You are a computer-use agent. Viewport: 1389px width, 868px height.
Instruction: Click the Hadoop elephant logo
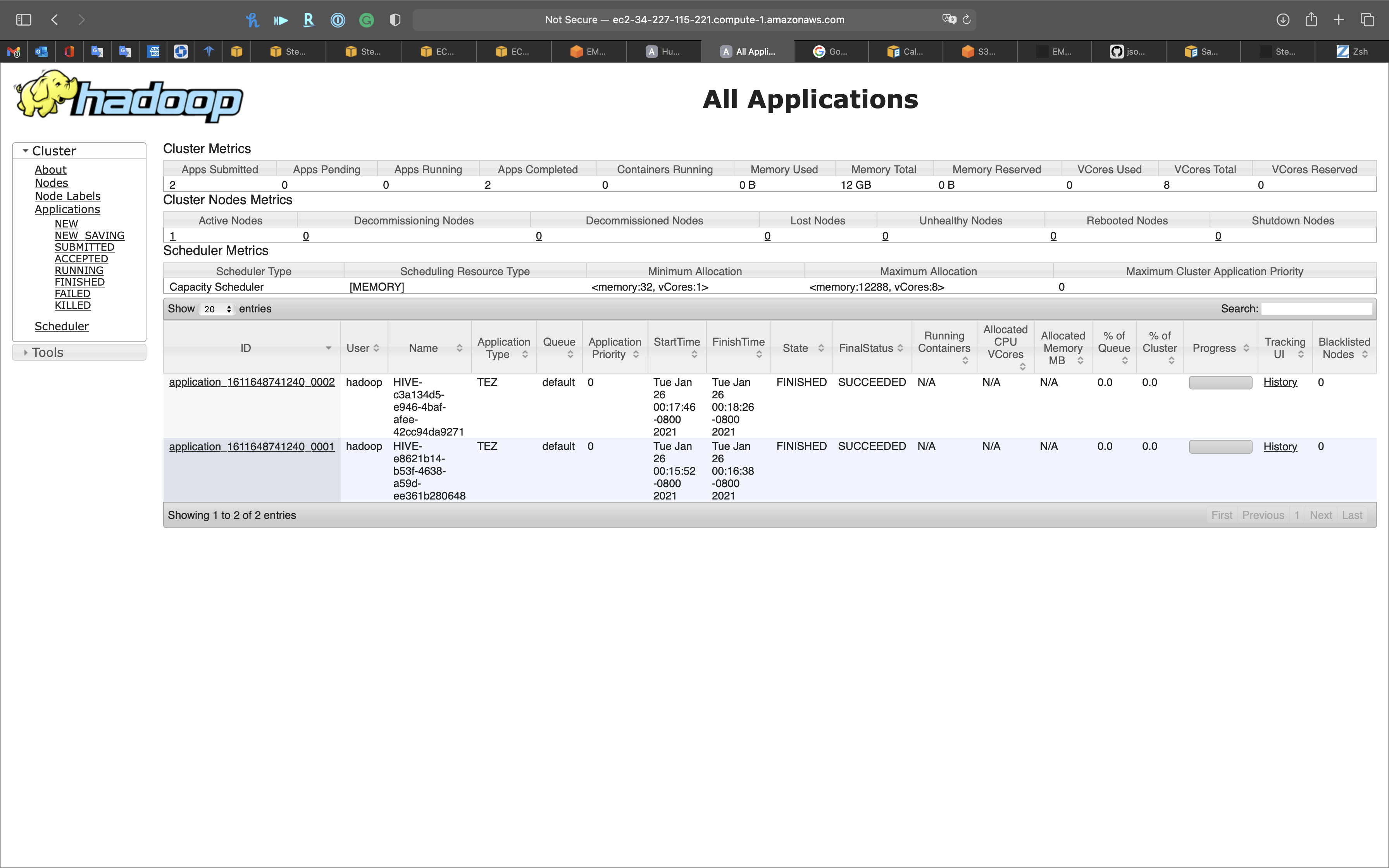129,96
